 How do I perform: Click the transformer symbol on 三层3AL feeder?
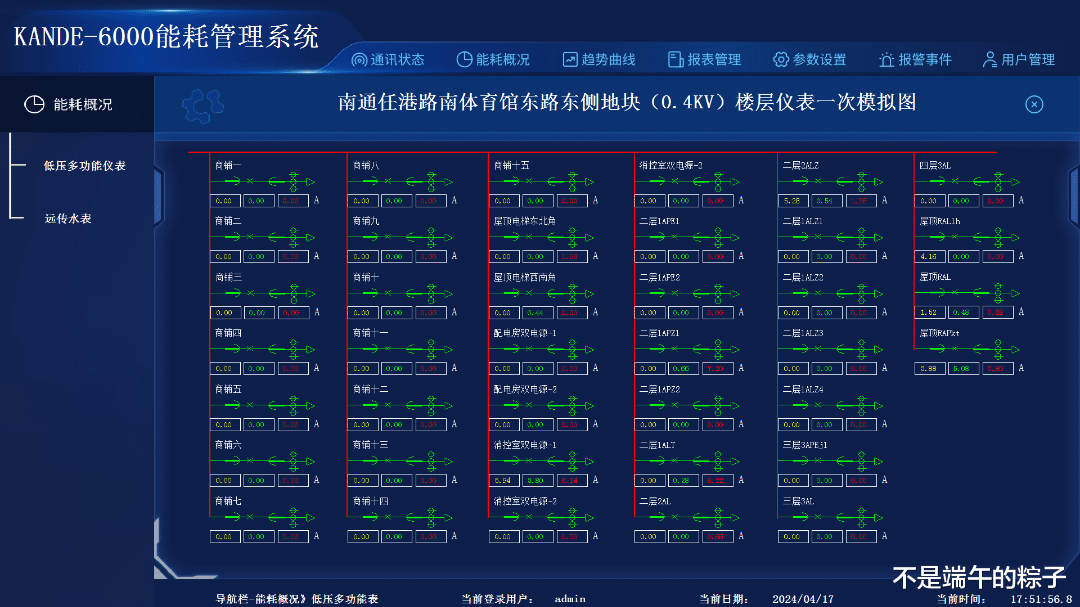(862, 517)
